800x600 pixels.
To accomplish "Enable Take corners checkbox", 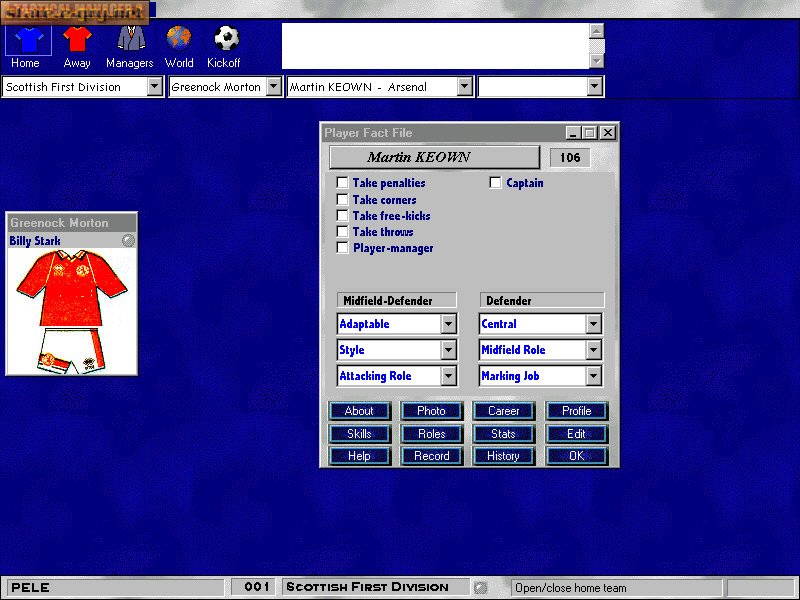I will (342, 199).
